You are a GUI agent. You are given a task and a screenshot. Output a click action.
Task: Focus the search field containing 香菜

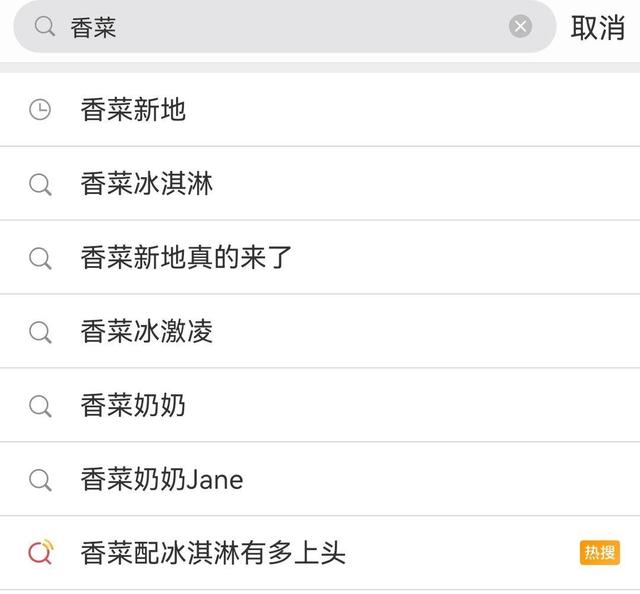[x=94, y=28]
